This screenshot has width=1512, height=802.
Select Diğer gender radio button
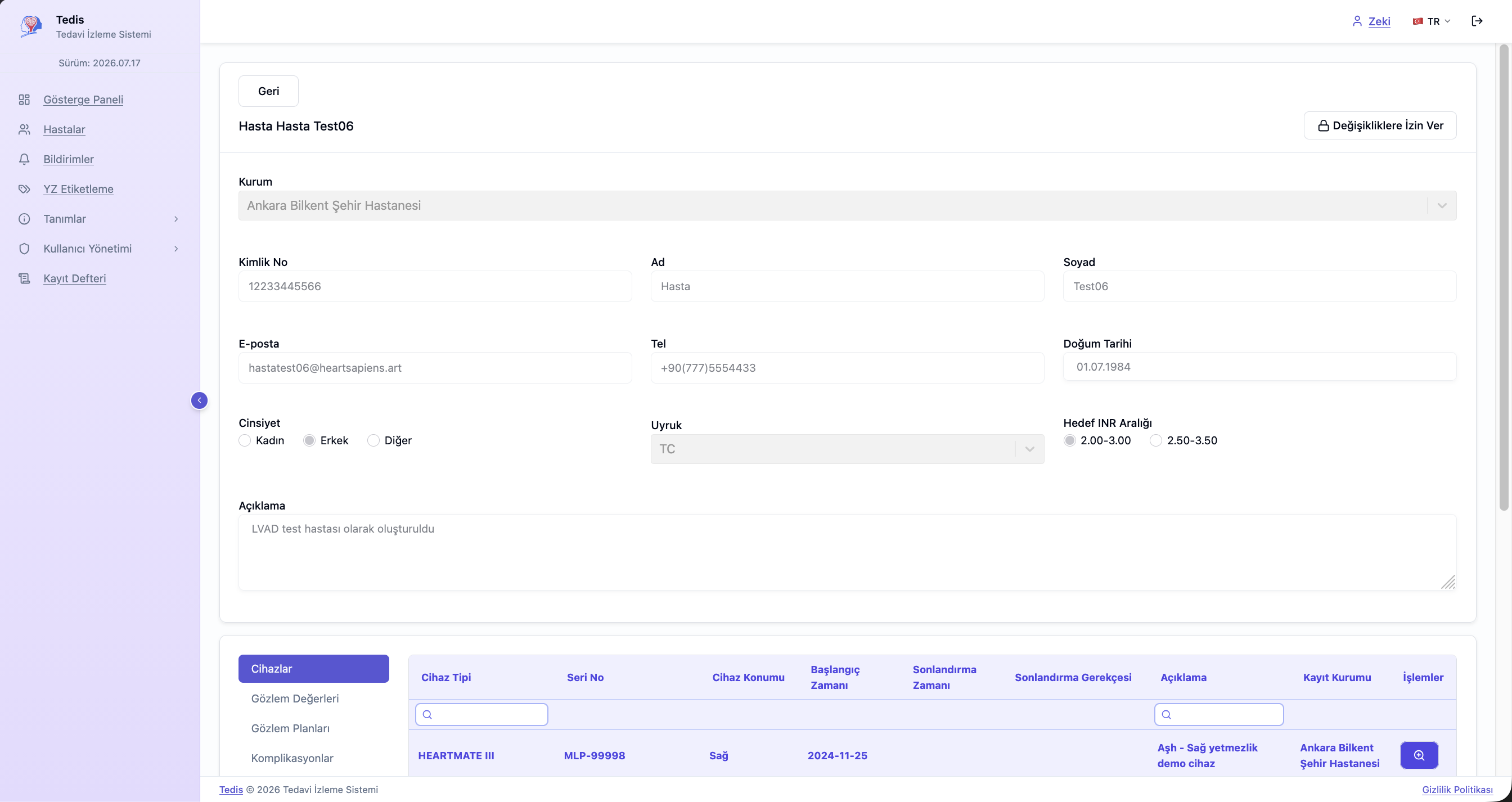[x=373, y=440]
